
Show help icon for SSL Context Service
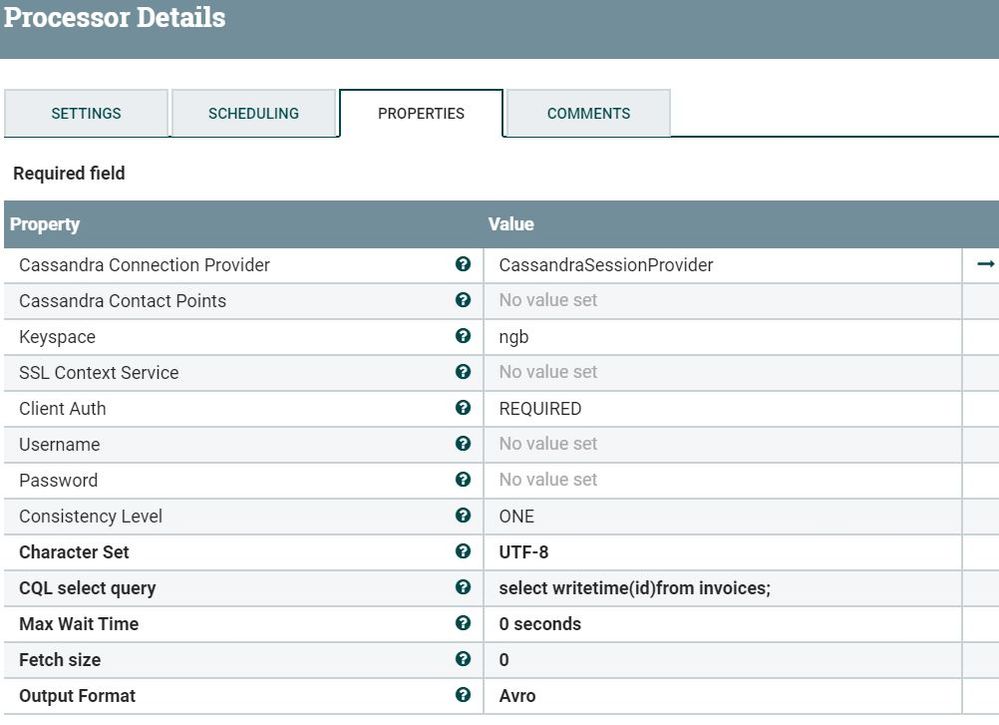click(463, 371)
